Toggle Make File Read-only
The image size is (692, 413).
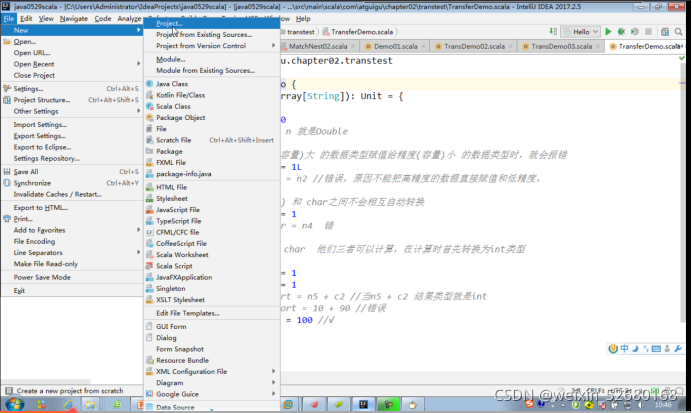click(72, 264)
